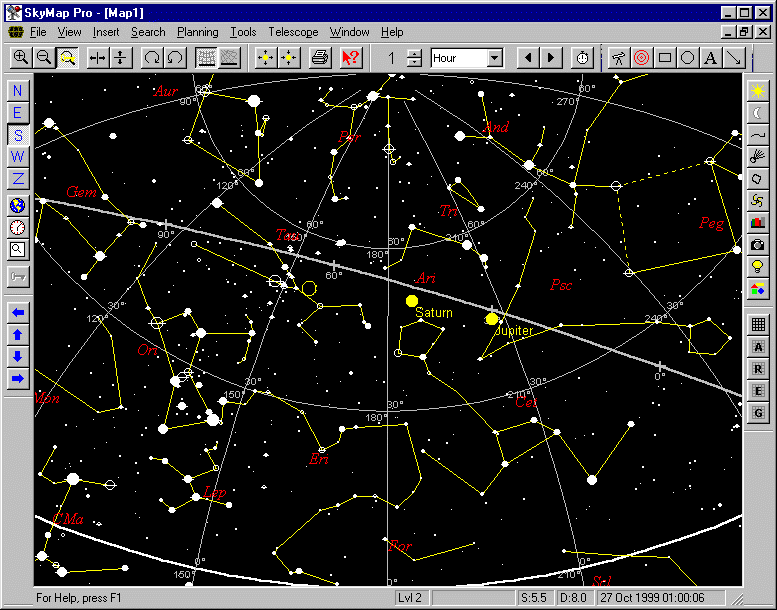This screenshot has height=610, width=777.
Task: Pan the map left with blue arrow
Action: [x=18, y=312]
